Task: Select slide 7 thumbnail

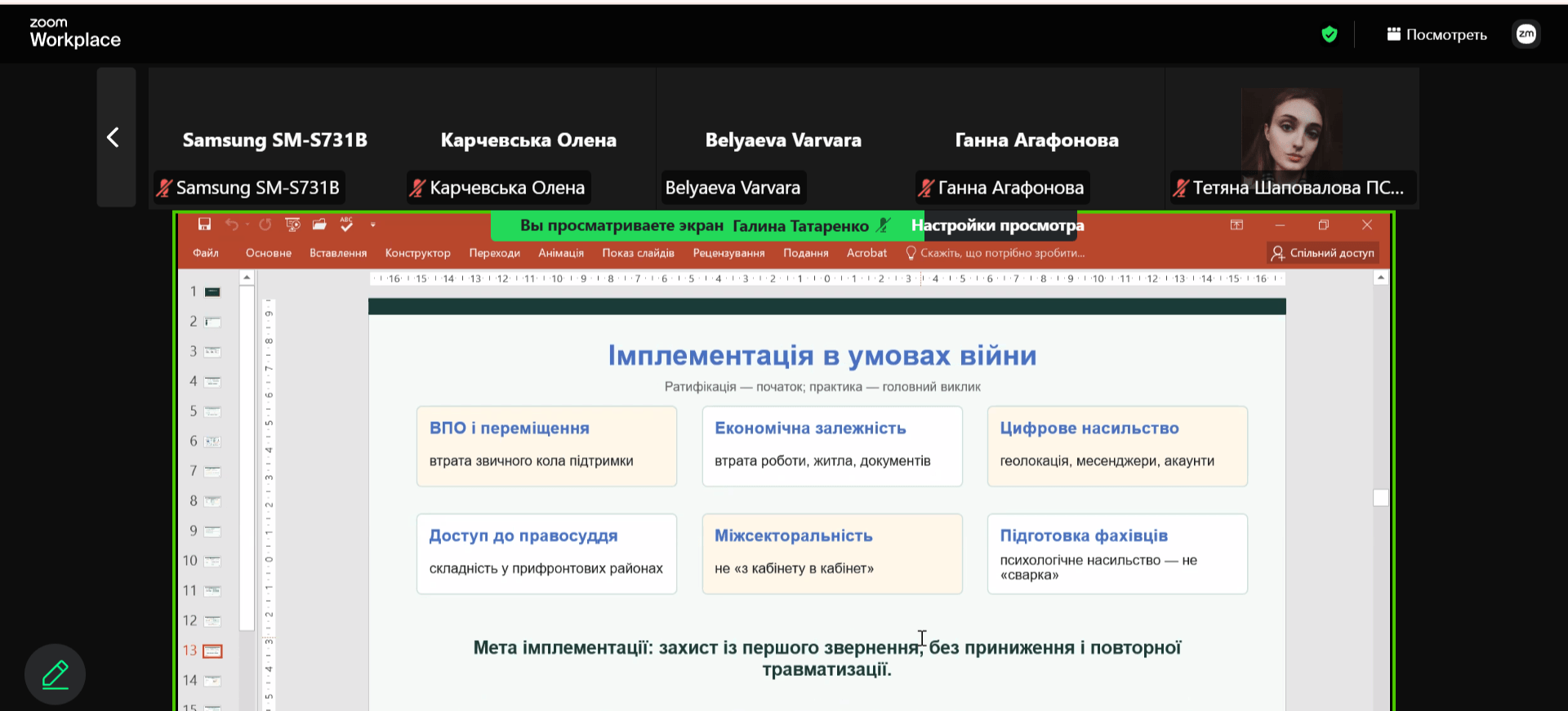Action: (x=212, y=471)
